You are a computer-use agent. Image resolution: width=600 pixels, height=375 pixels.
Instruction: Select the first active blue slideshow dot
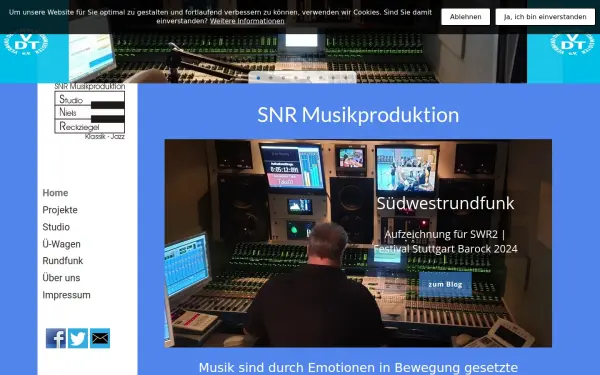(258, 78)
